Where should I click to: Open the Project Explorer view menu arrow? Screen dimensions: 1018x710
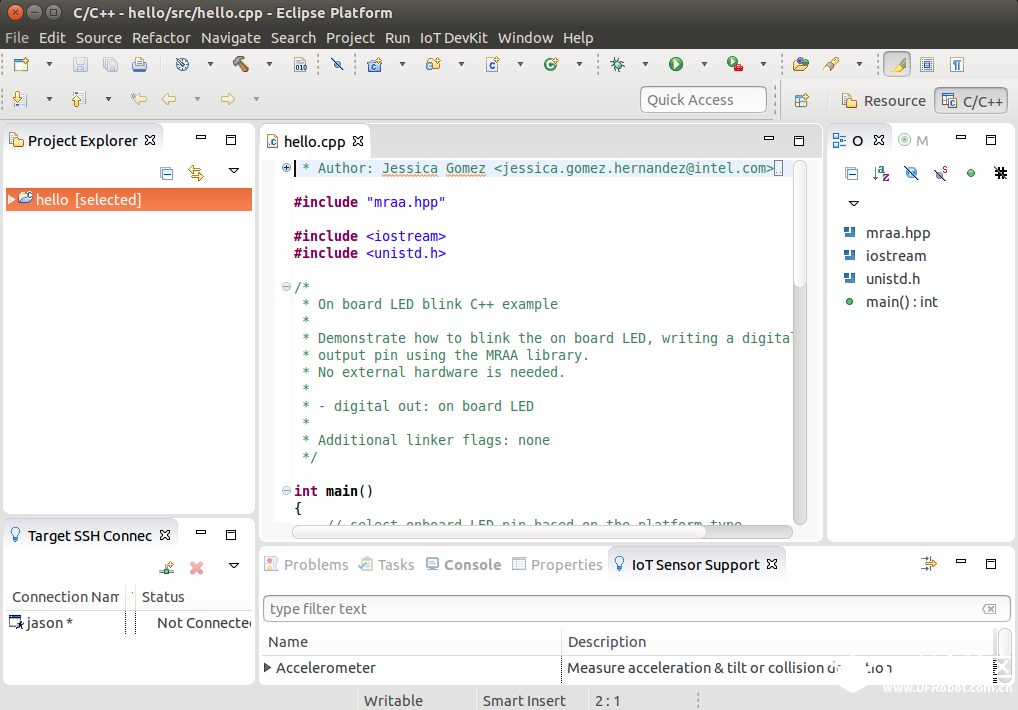point(234,171)
